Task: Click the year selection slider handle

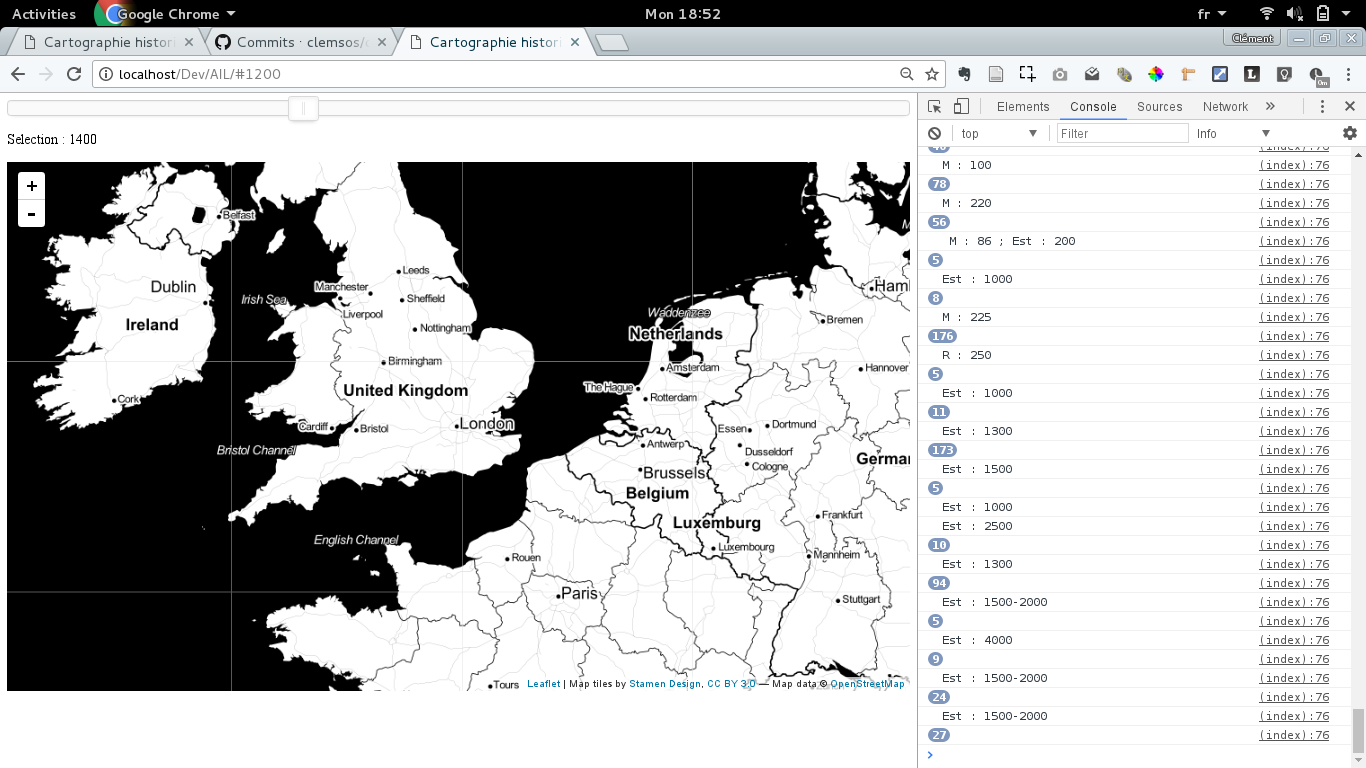Action: pyautogui.click(x=303, y=108)
